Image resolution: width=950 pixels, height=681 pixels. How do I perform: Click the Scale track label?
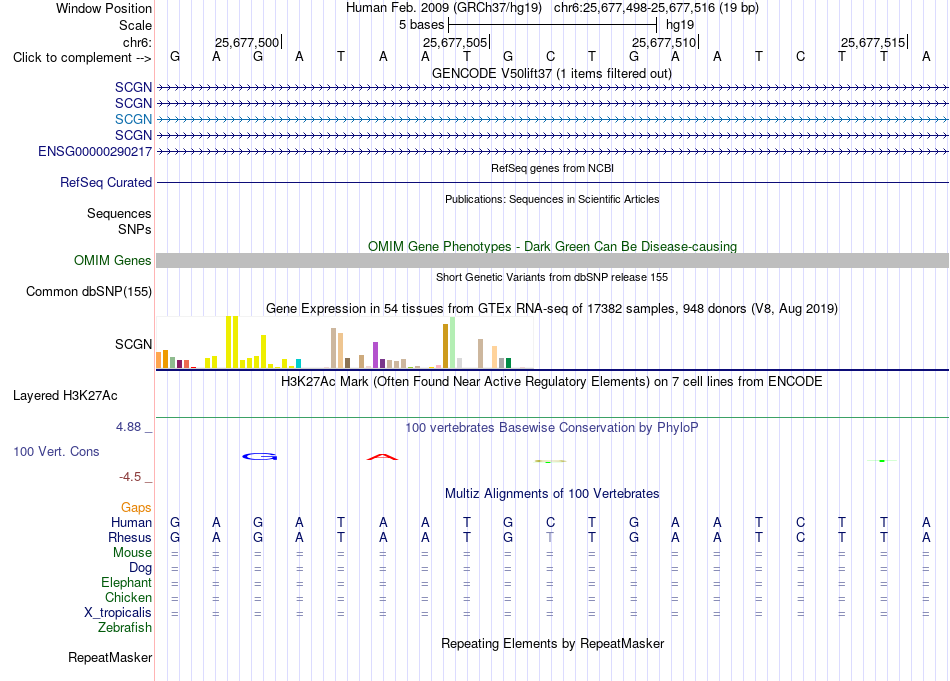click(135, 25)
